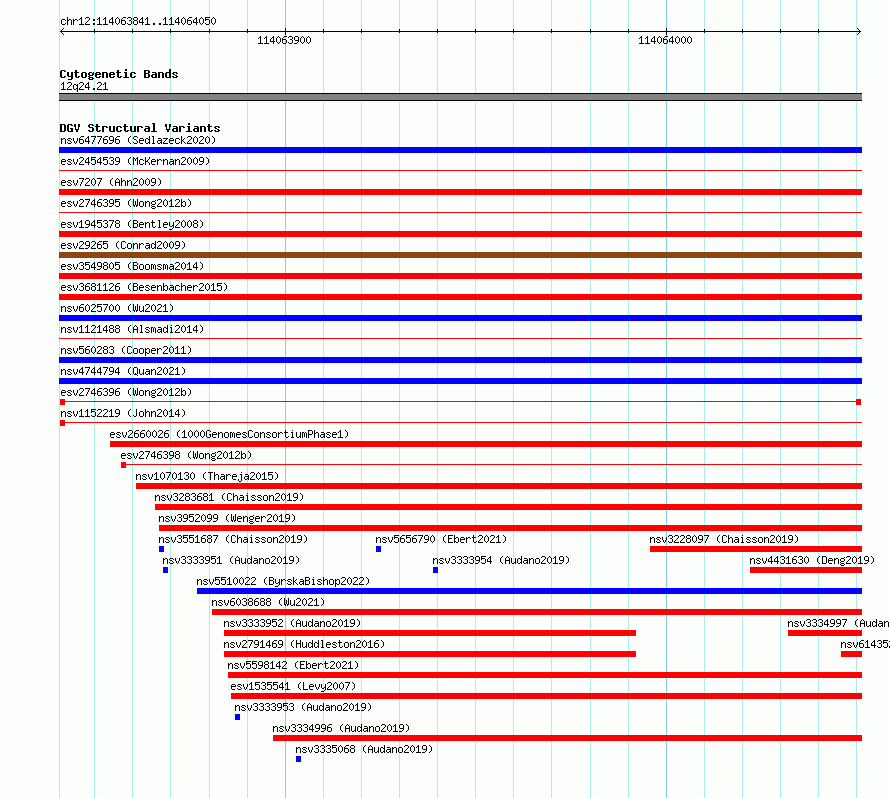The width and height of the screenshot is (890, 798).
Task: Click the esv1535541 (Levy2007) label
Action: pos(293,686)
